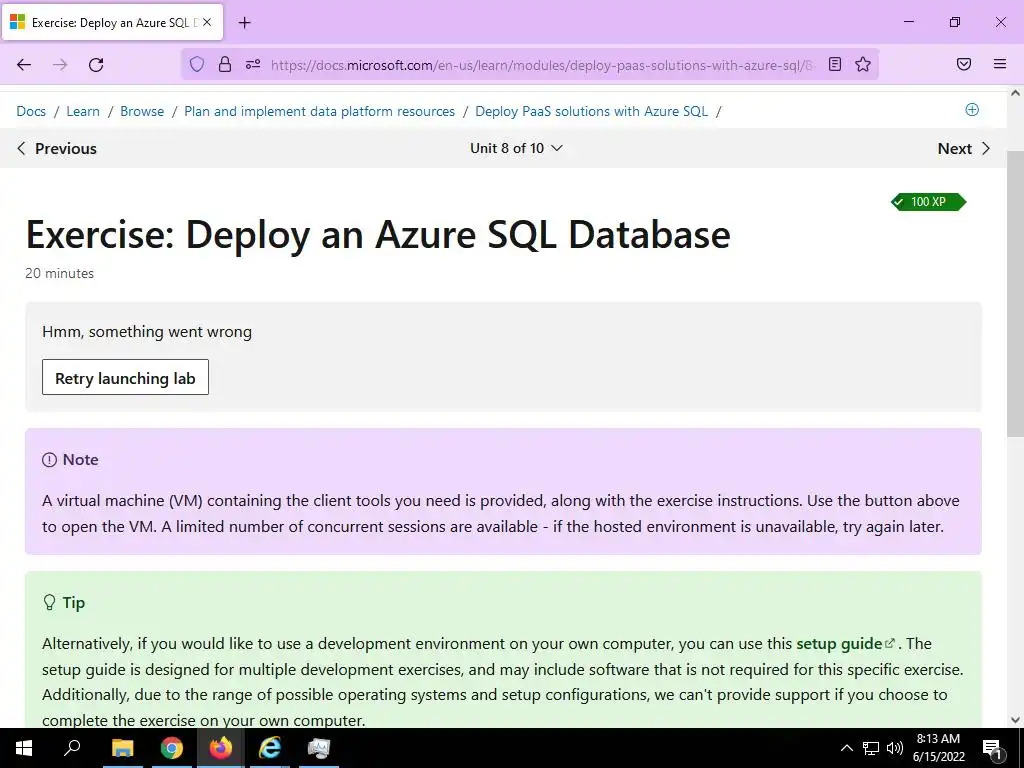Close the Exercise: Deploy an Azure SQL tab
Image resolution: width=1024 pixels, height=768 pixels.
pos(207,22)
